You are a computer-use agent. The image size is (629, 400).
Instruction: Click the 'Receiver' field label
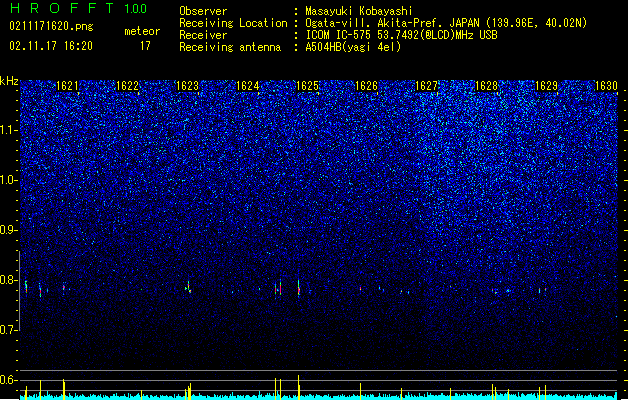click(x=203, y=35)
